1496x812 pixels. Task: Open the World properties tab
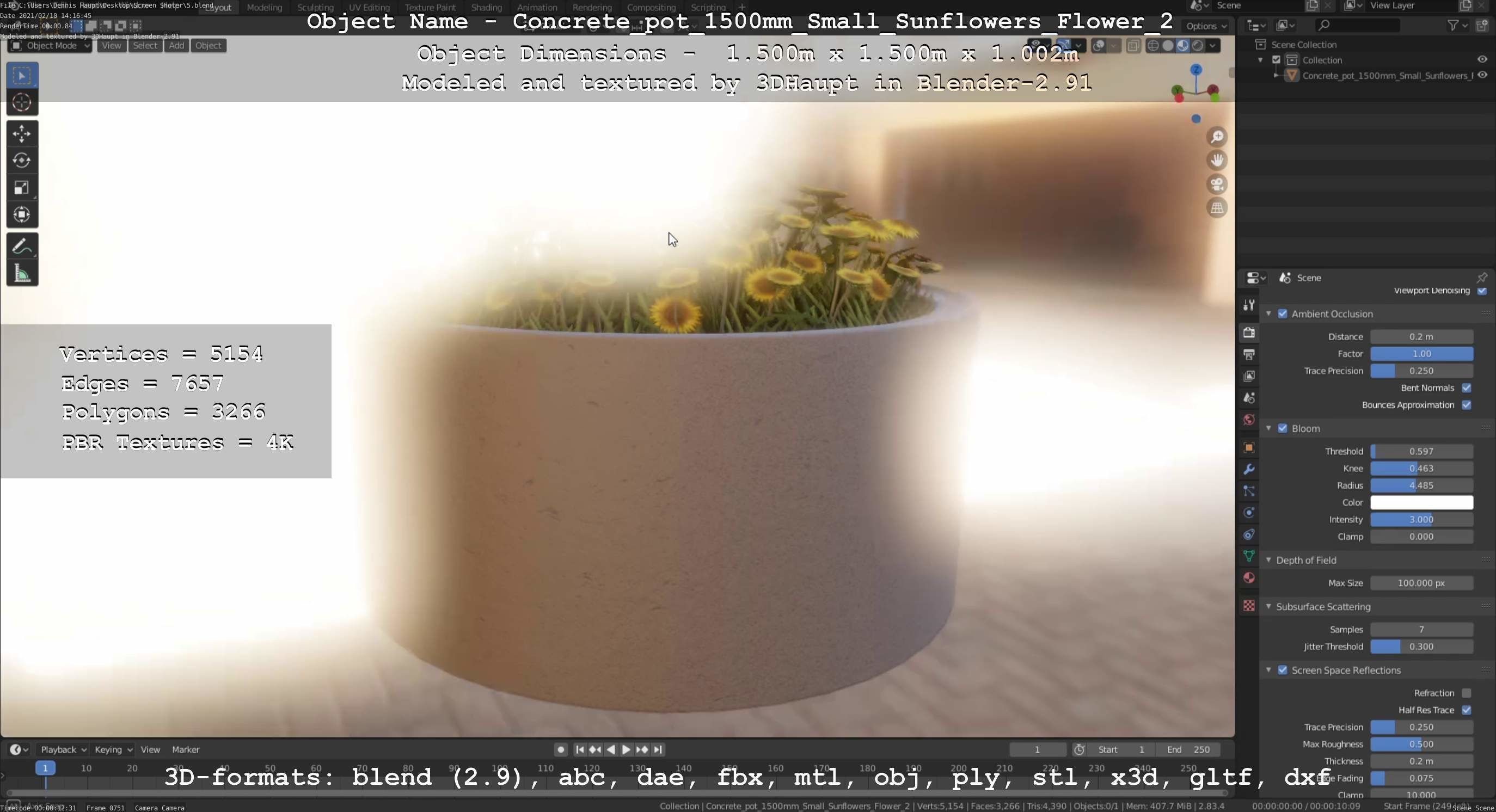pyautogui.click(x=1249, y=420)
